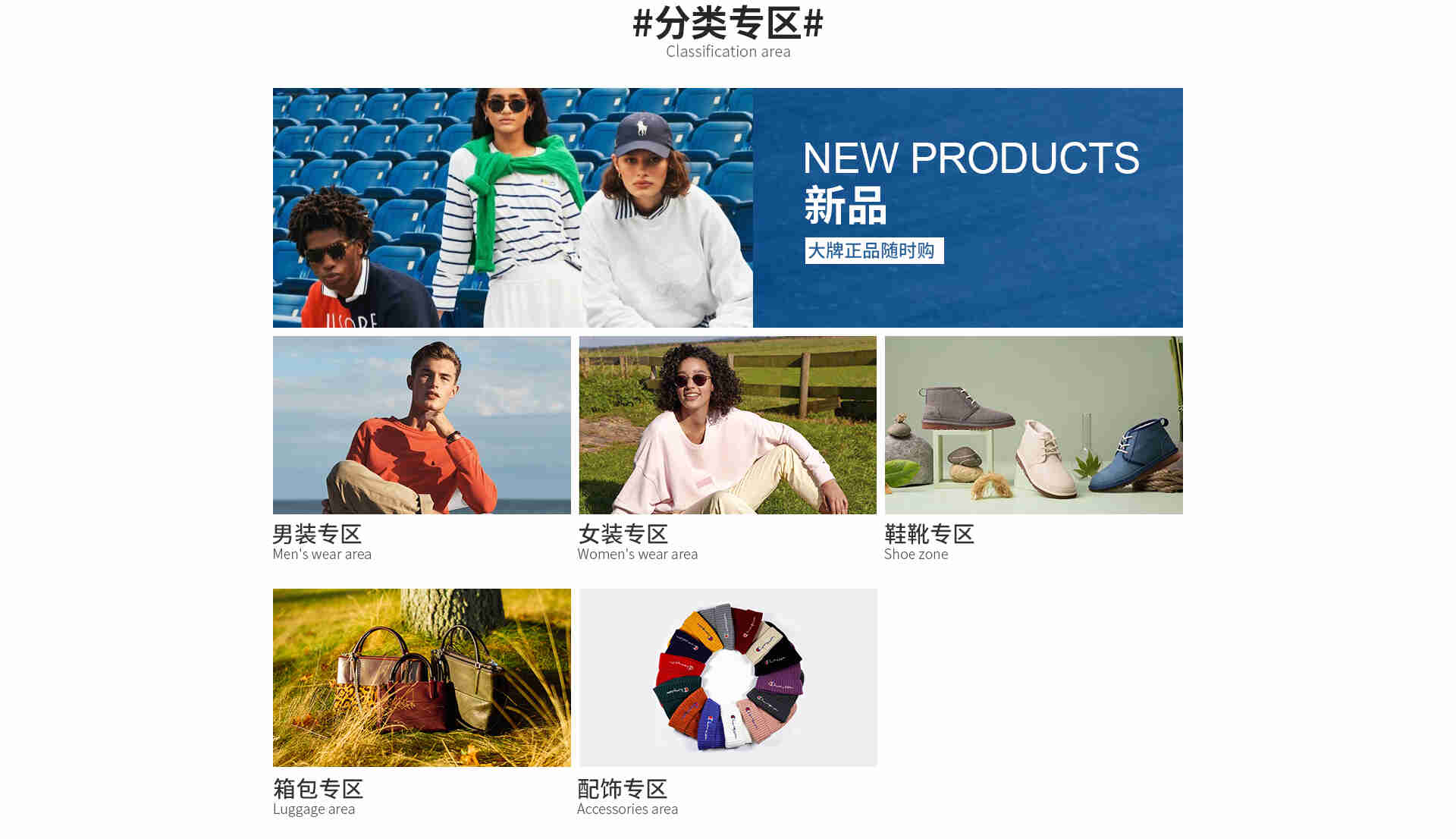Click the 大牌正品随时购 button
Viewport: 1456px width, 839px height.
[x=874, y=250]
